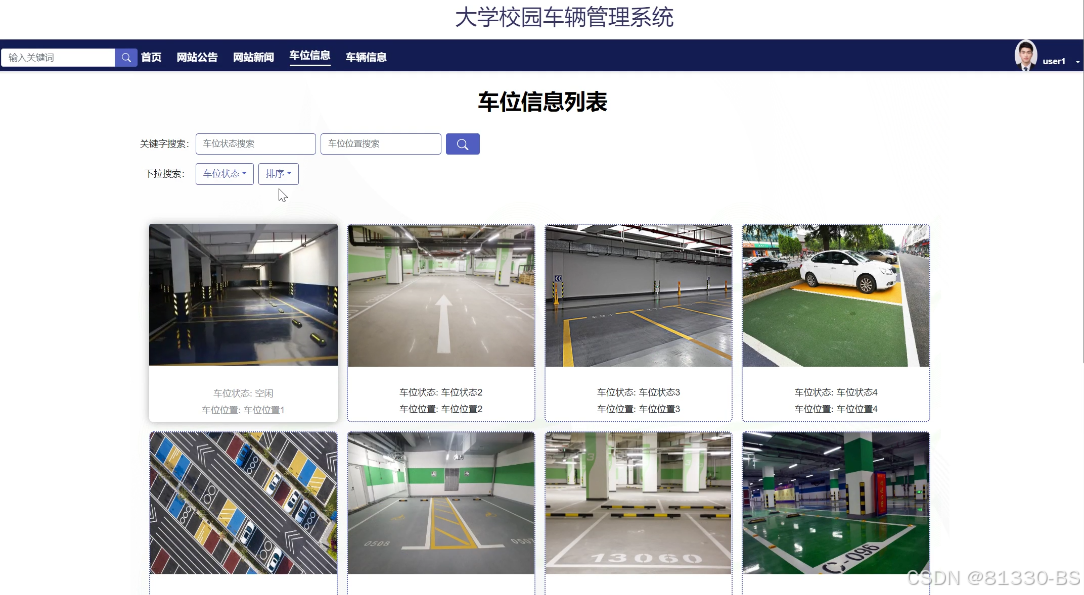The image size is (1084, 595).
Task: Open 网站新闻 menu item
Action: [253, 57]
